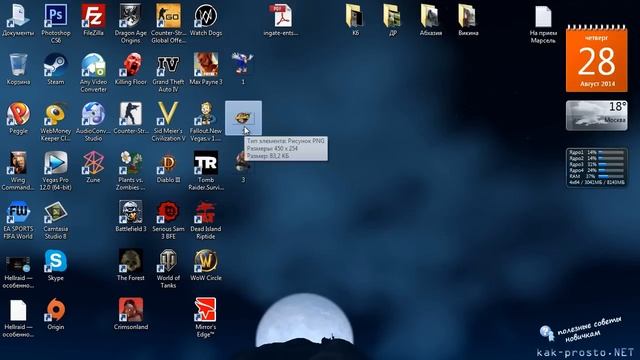Select the Steam shortcut
640x360 pixels.
[56, 65]
